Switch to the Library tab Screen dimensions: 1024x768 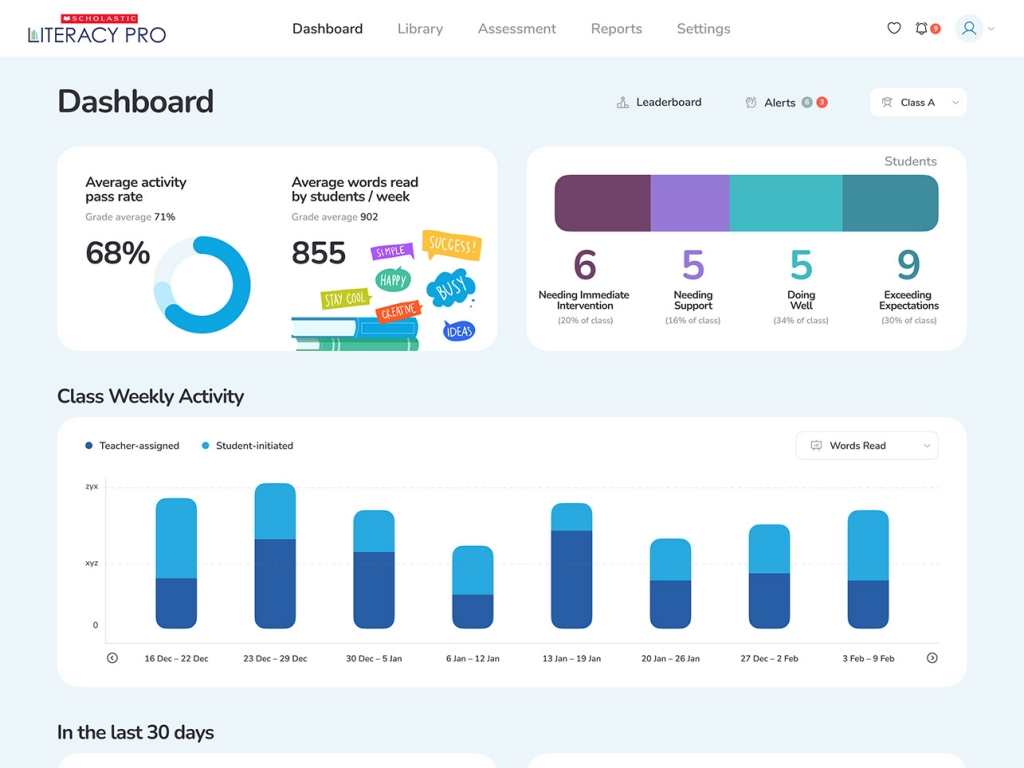(420, 29)
